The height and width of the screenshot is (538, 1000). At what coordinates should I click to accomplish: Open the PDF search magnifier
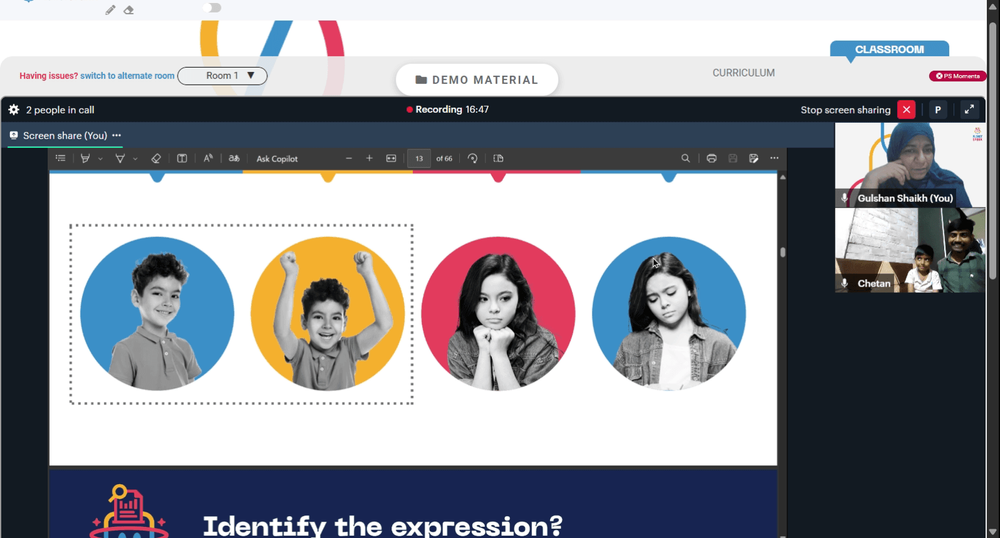(x=686, y=158)
